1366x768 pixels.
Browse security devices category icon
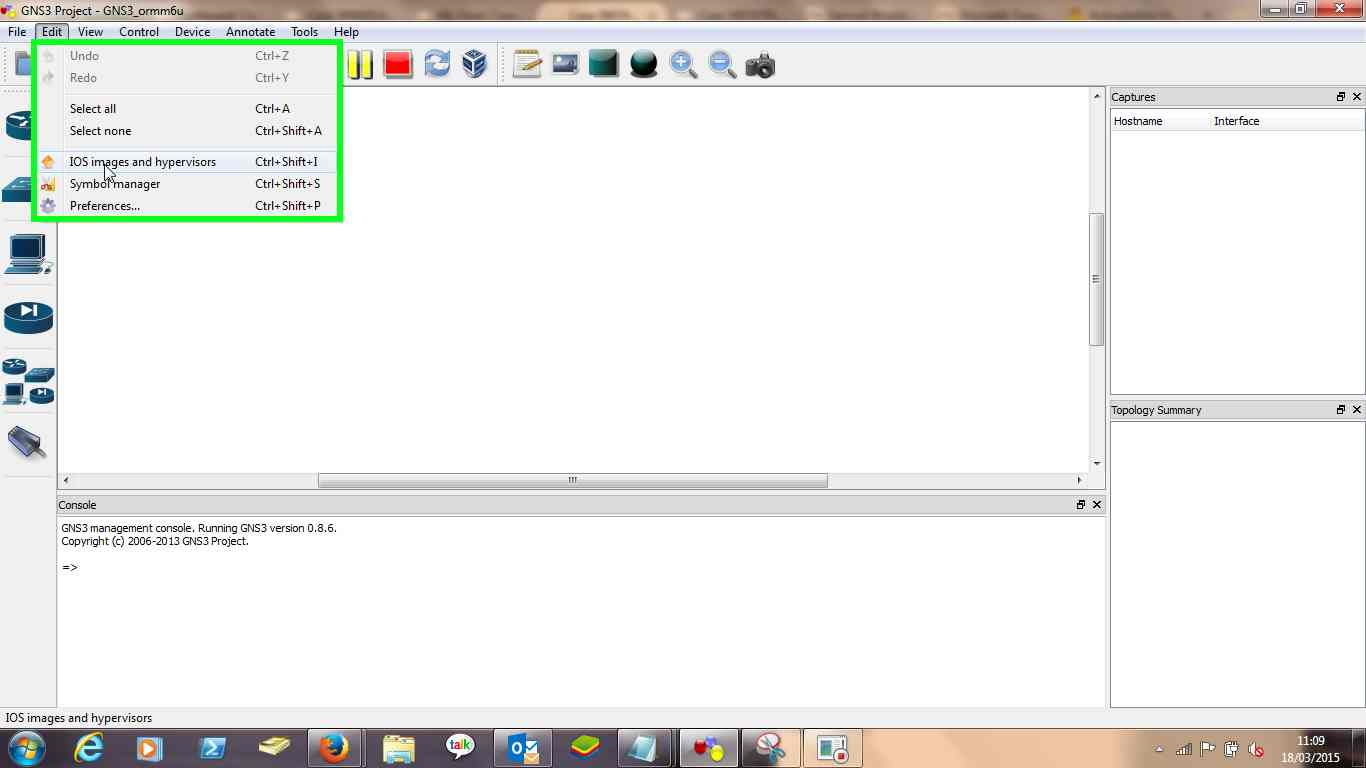pos(28,317)
